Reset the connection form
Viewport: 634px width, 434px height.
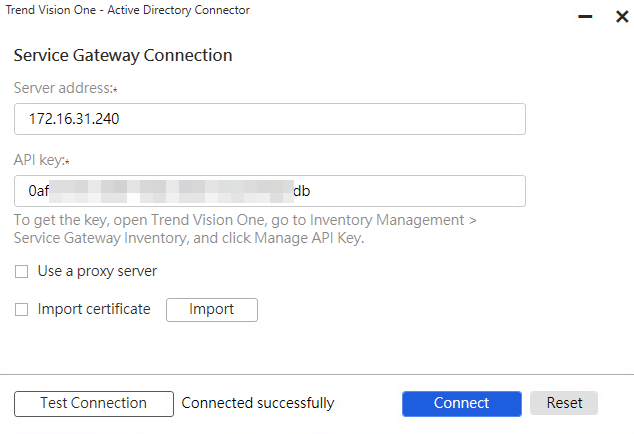click(x=564, y=403)
